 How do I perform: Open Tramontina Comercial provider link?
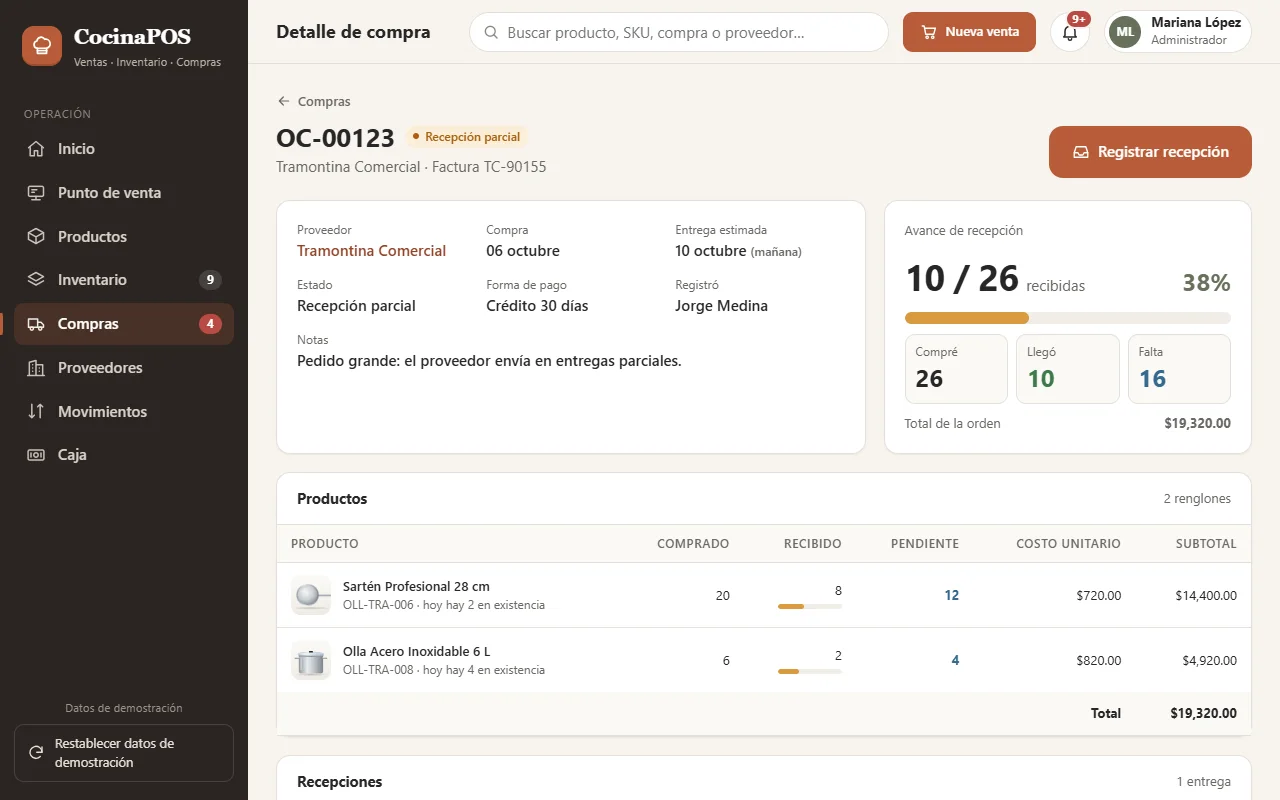tap(371, 251)
